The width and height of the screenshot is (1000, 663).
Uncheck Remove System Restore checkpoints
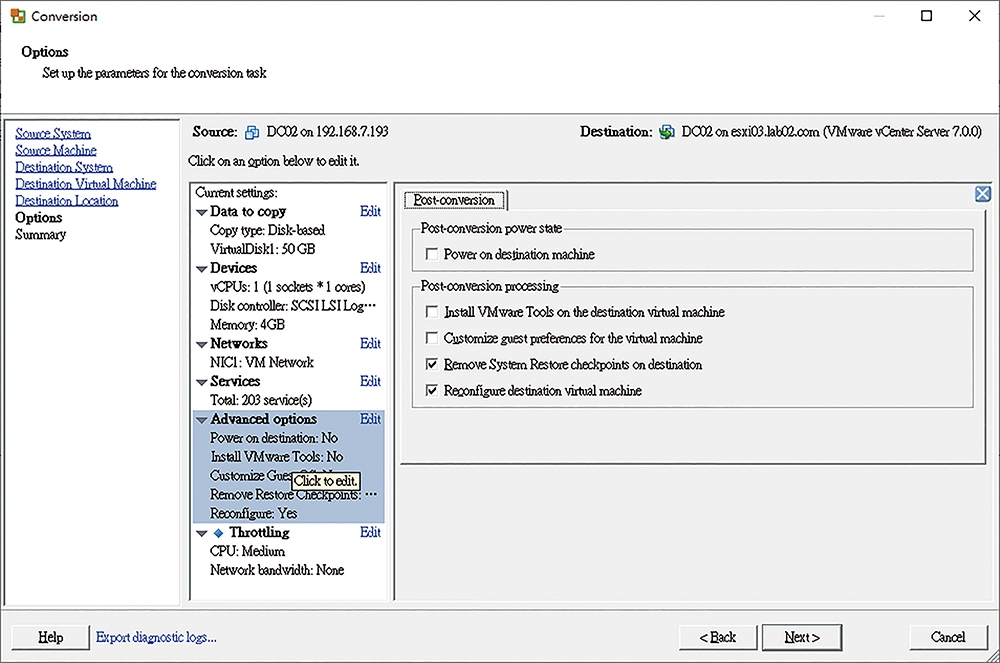click(432, 364)
